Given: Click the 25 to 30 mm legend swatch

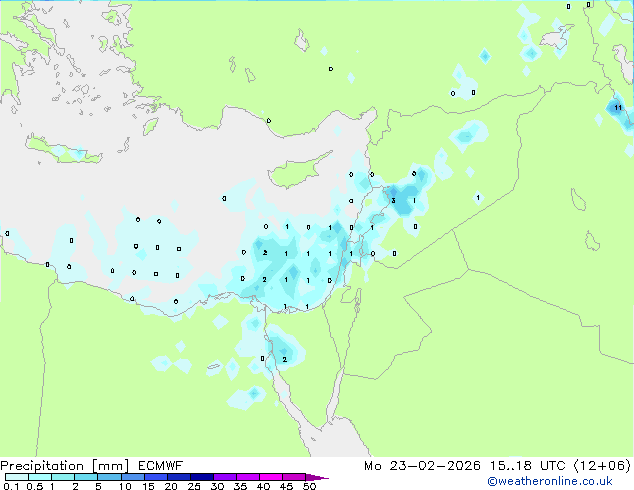Looking at the screenshot, I should click(201, 477).
